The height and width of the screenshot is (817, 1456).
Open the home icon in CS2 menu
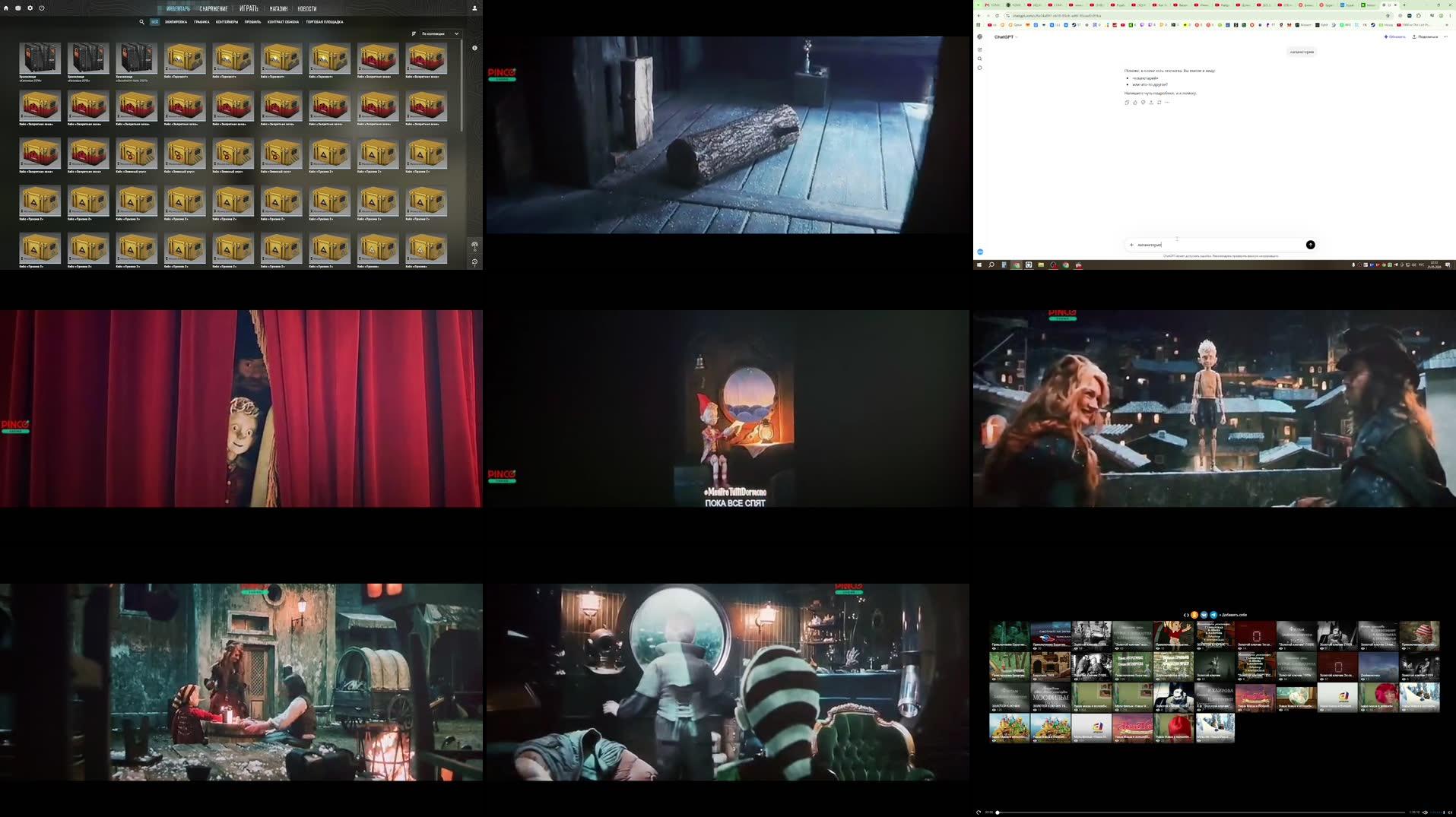click(x=6, y=8)
